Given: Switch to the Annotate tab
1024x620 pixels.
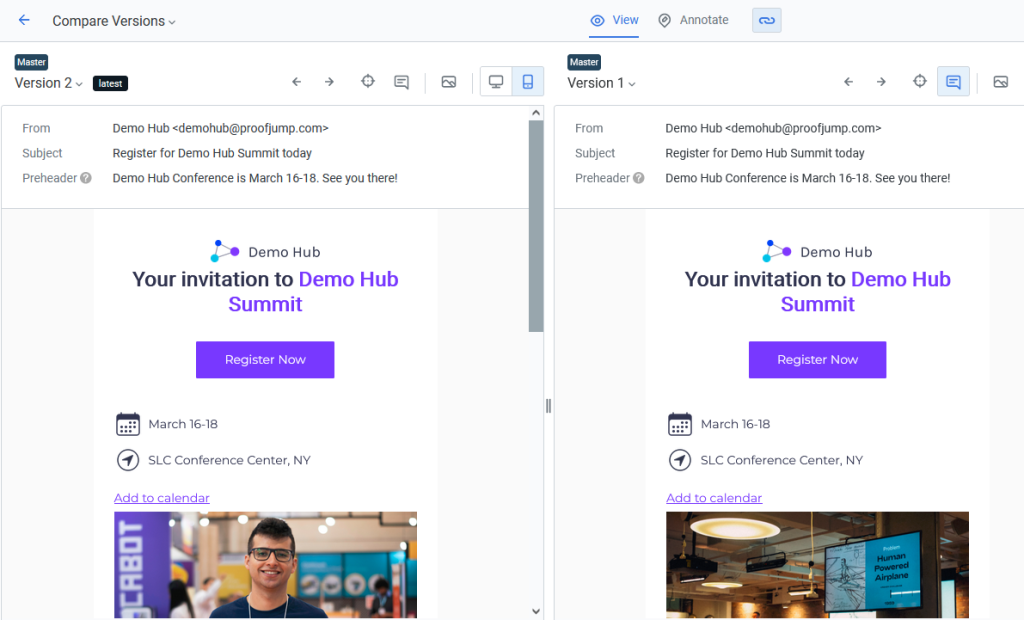Looking at the screenshot, I should [693, 20].
